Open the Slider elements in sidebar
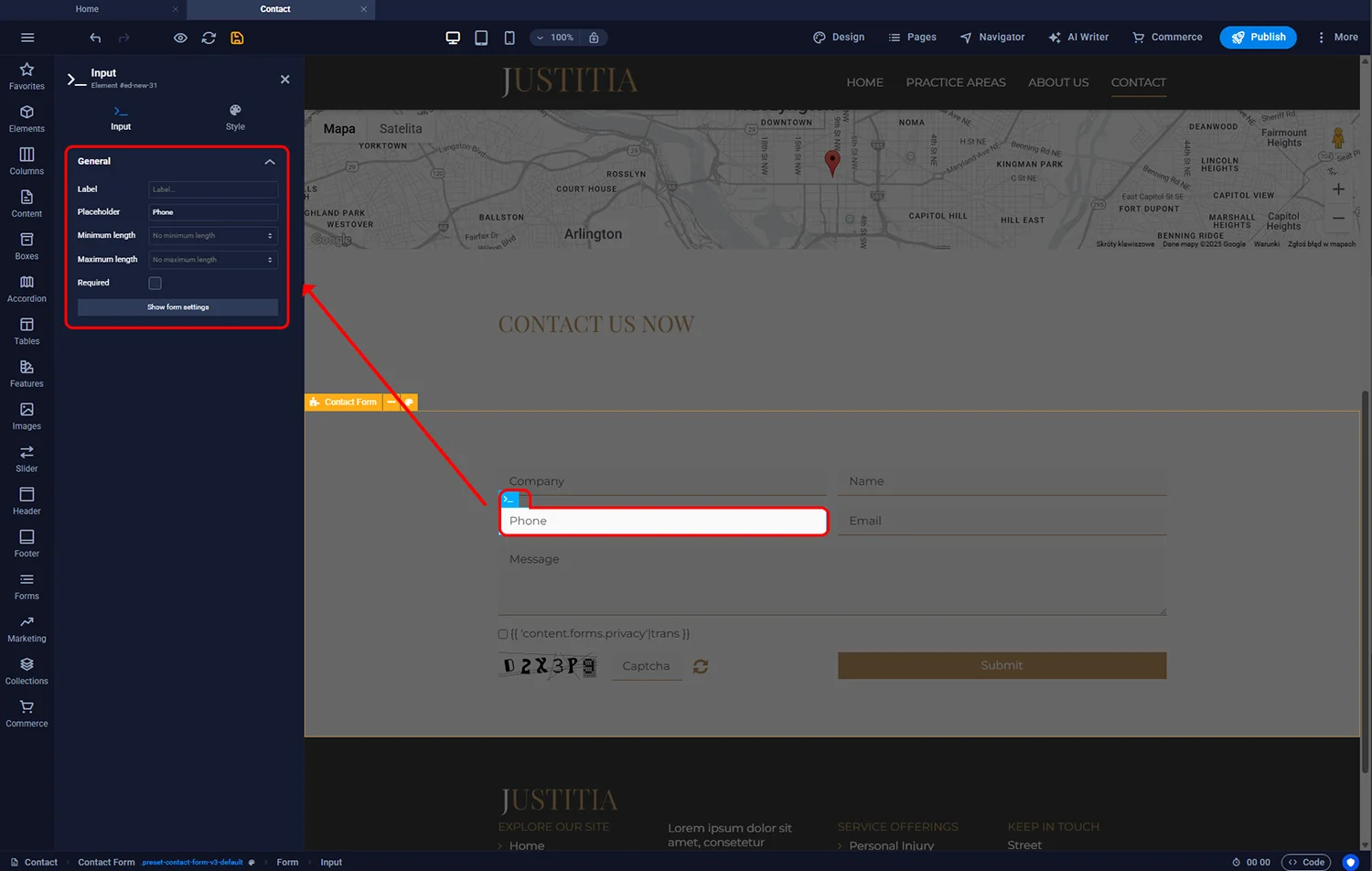 tap(27, 458)
